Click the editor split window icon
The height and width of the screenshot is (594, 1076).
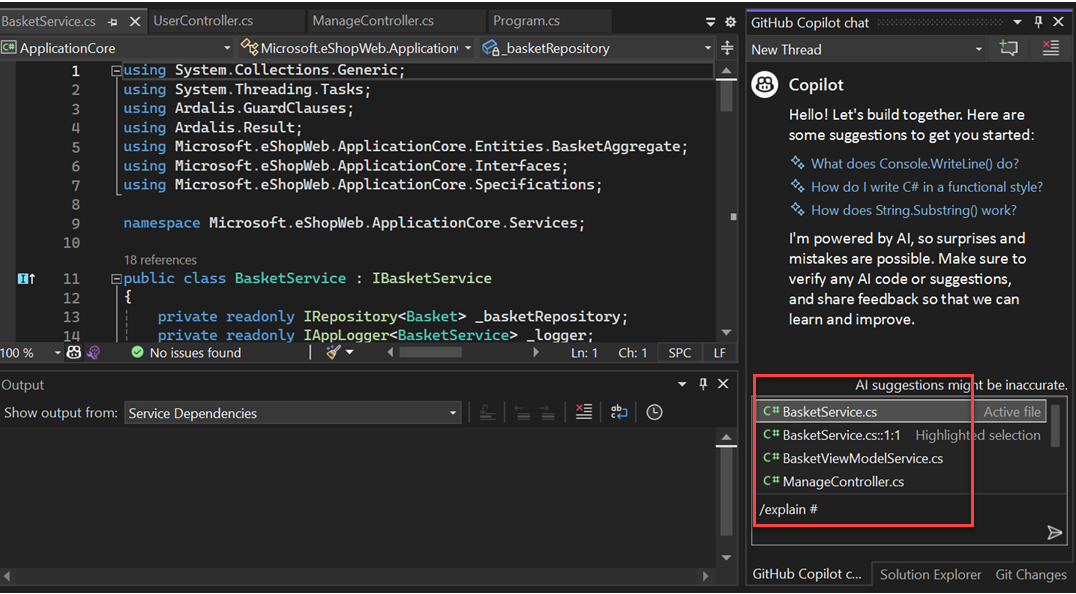coord(727,49)
